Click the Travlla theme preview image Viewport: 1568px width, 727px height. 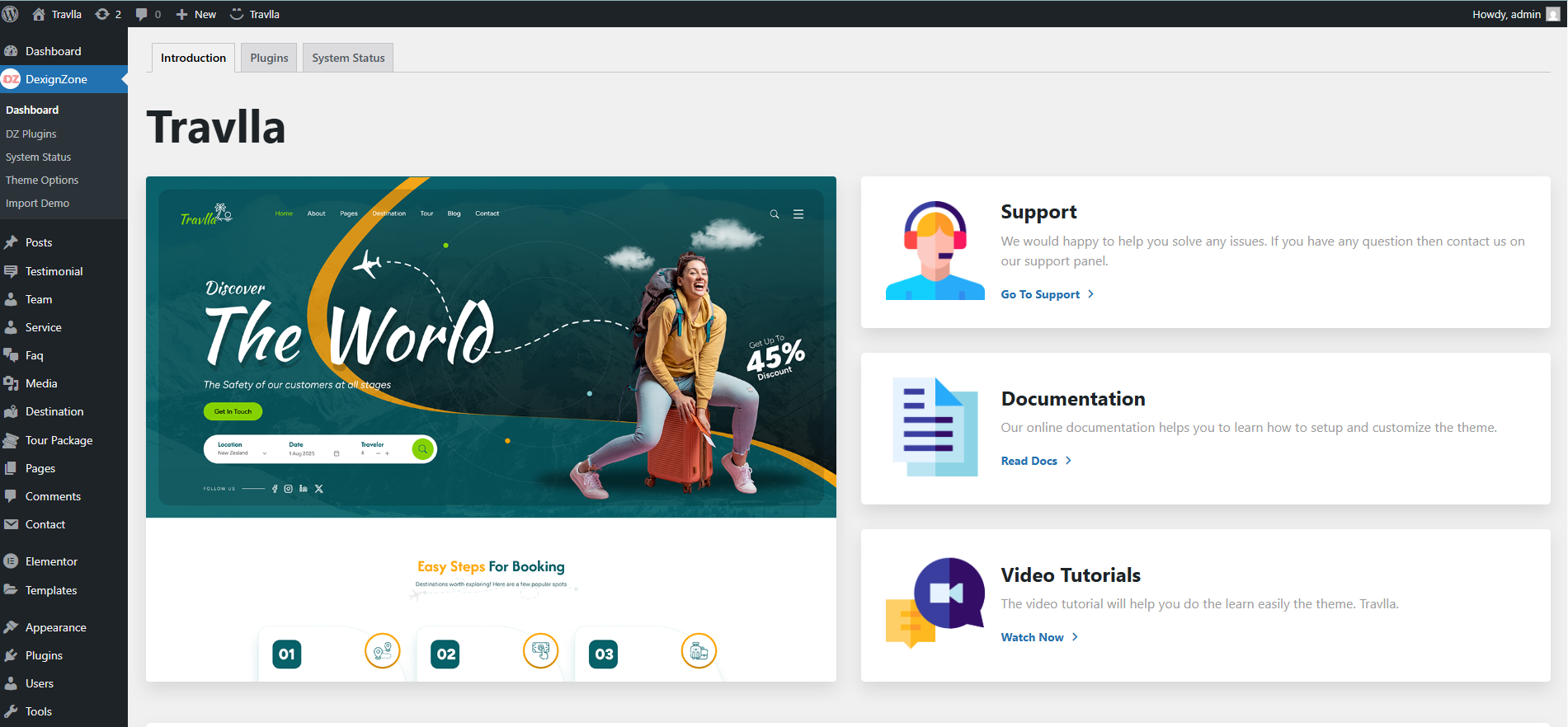(491, 429)
